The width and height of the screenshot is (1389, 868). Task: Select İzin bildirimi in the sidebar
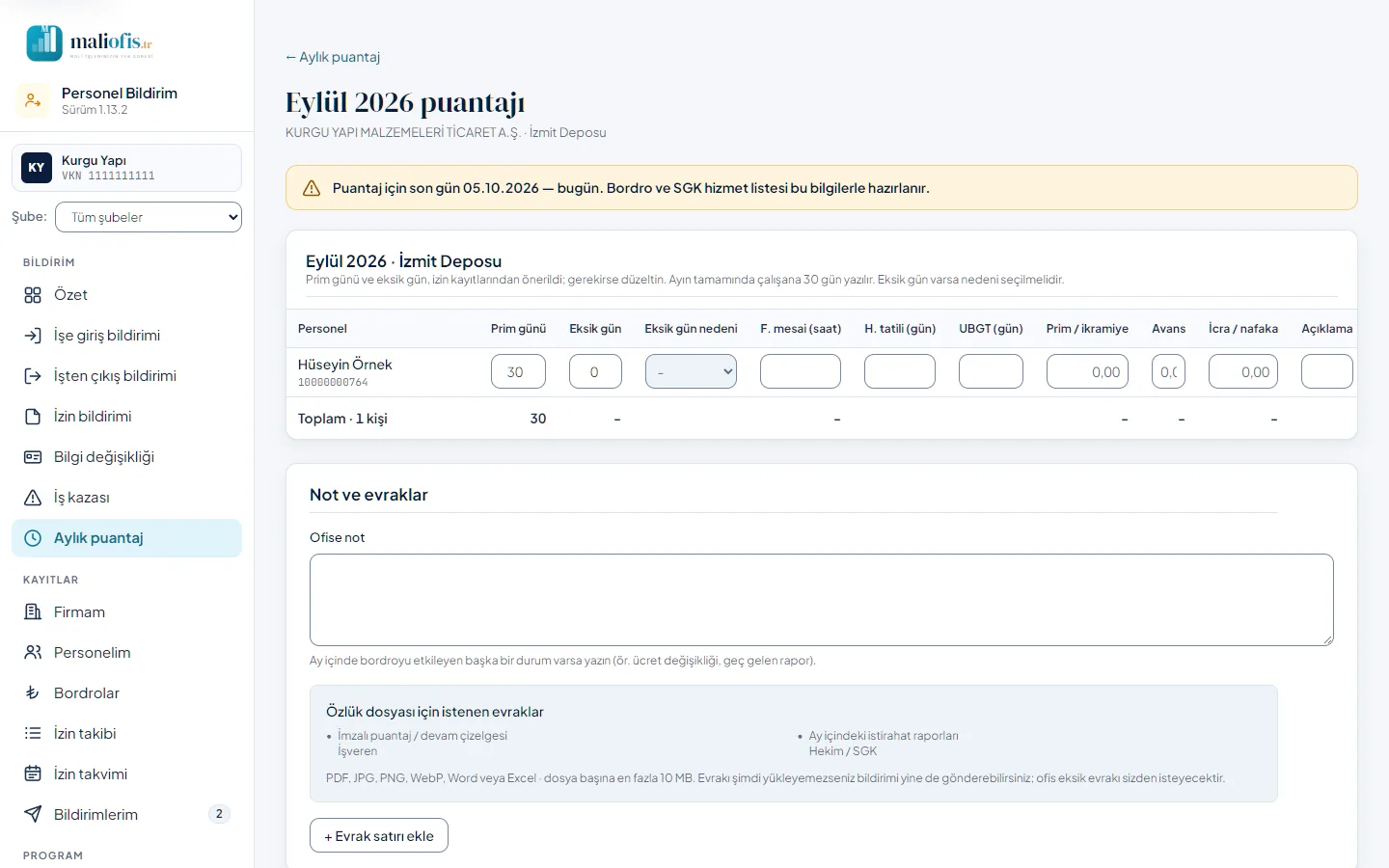126,417
